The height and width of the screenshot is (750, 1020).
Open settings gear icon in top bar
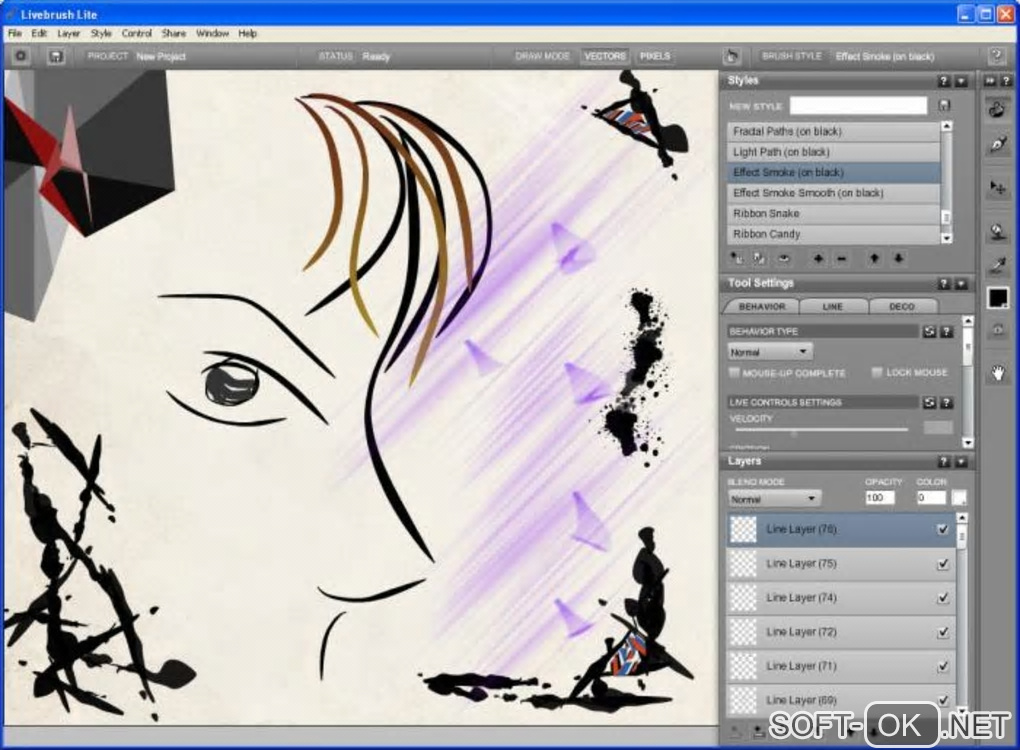[20, 56]
